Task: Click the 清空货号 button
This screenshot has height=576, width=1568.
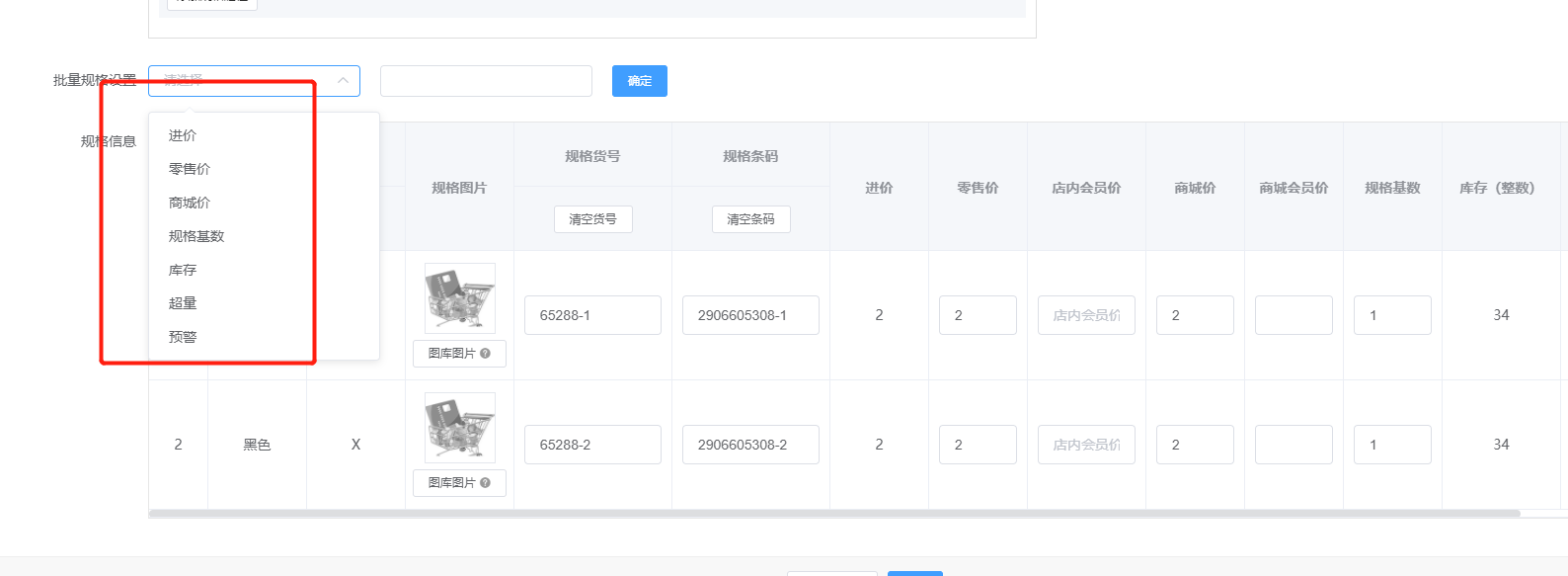Action: coord(592,219)
